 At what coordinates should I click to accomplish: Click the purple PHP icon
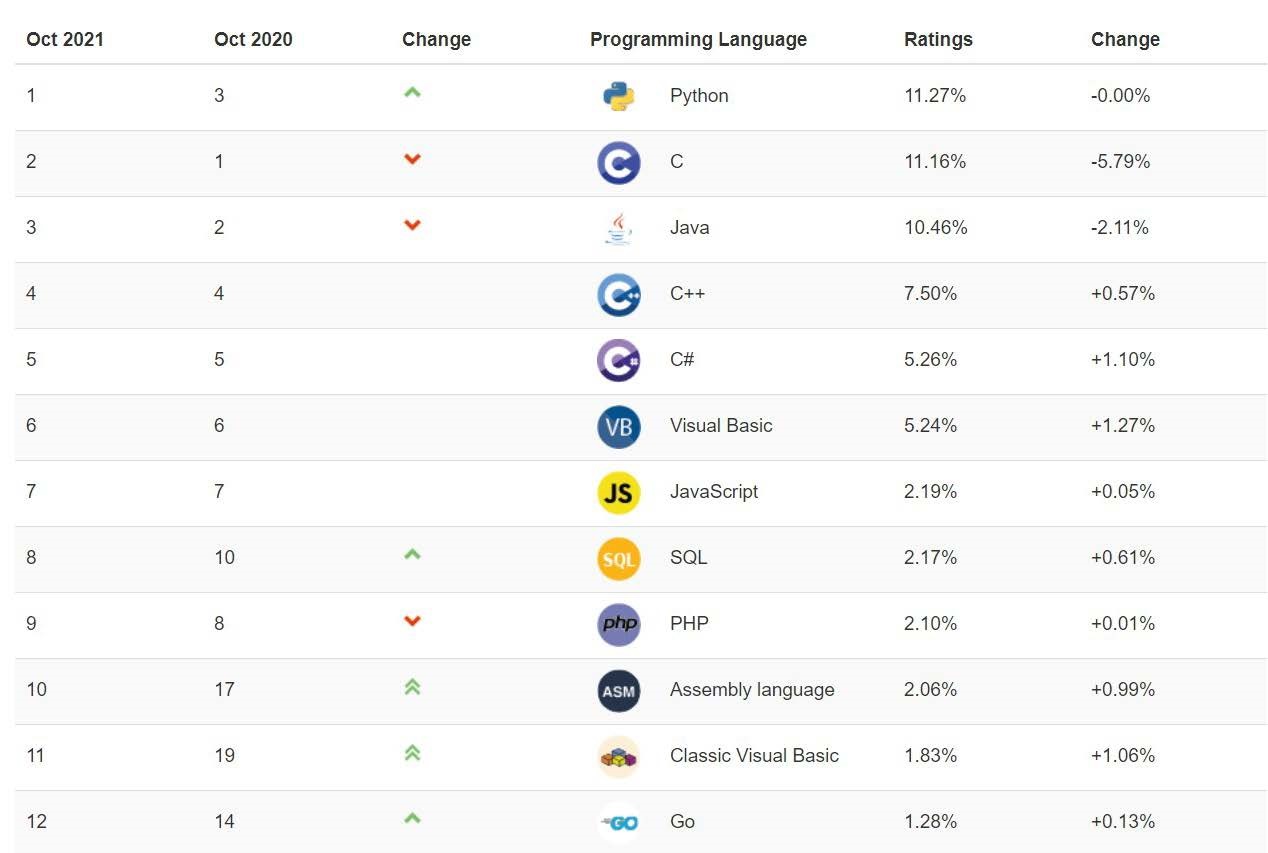click(619, 624)
